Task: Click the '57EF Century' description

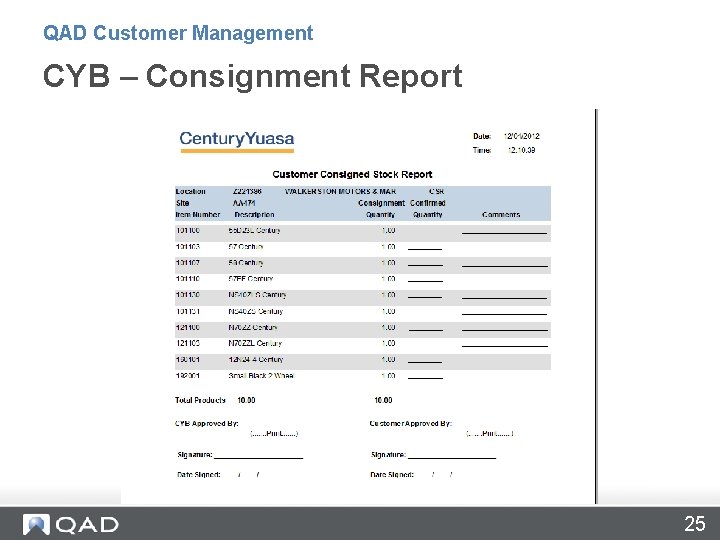Action: coord(251,279)
